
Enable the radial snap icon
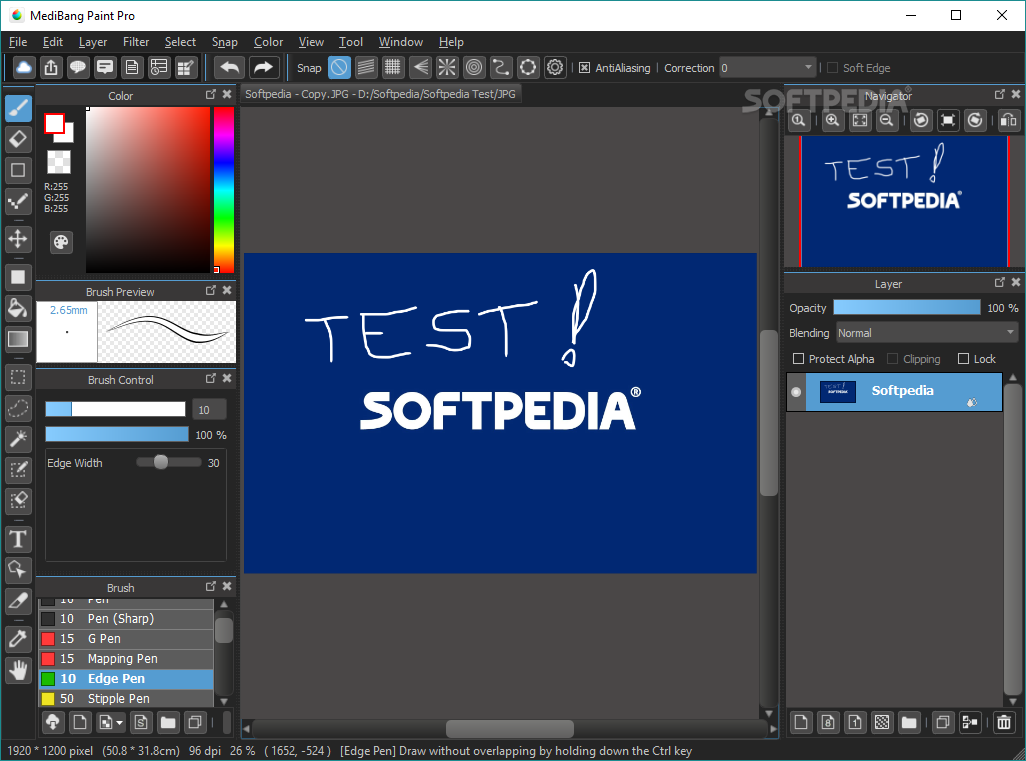447,67
